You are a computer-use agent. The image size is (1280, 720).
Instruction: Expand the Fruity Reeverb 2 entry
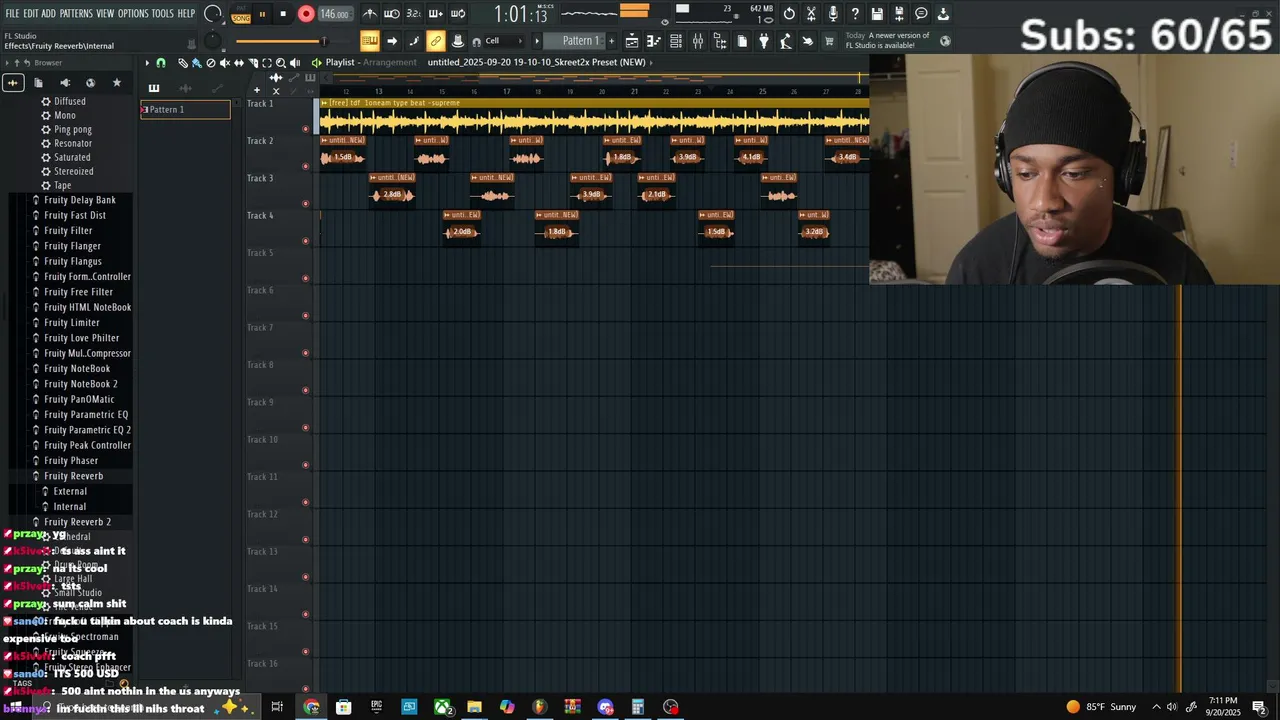77,522
